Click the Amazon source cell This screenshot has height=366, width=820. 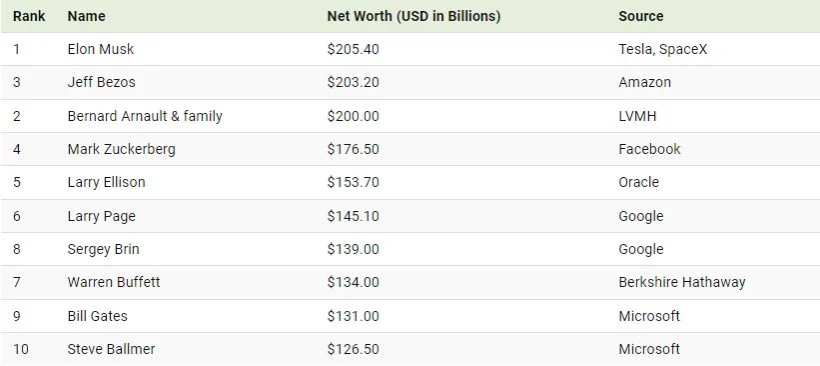(645, 82)
